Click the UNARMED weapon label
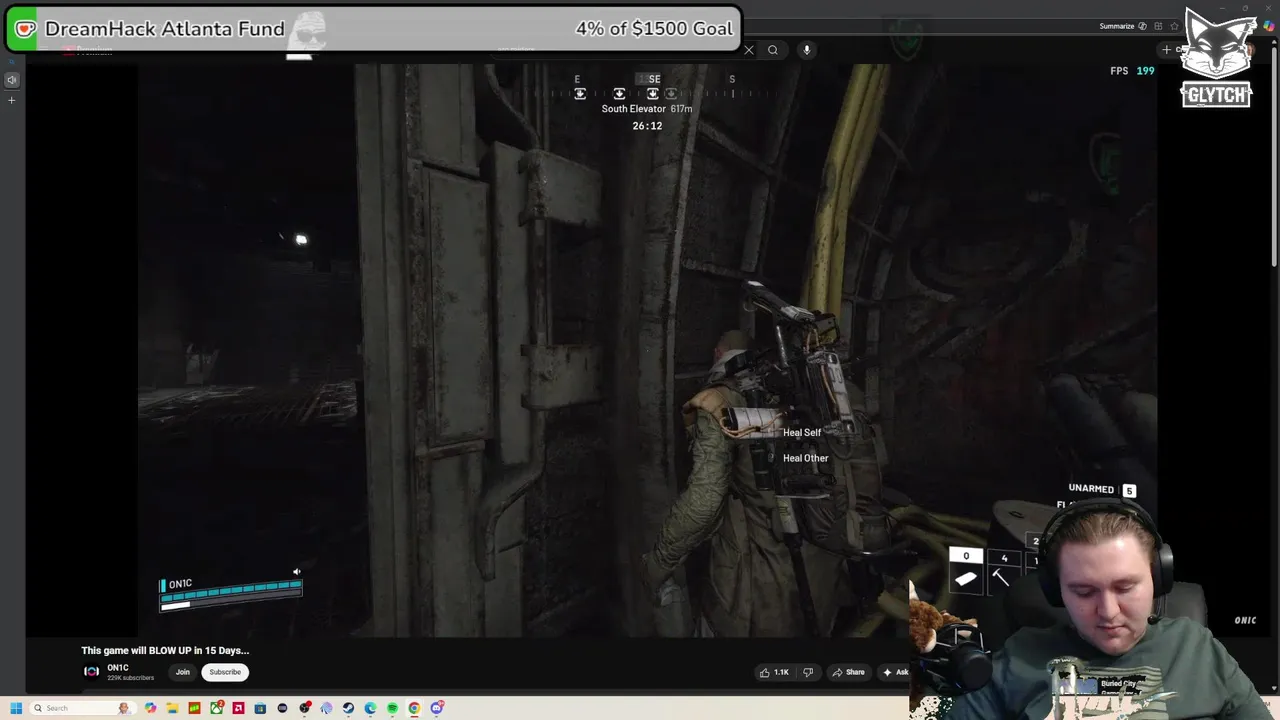 coord(1091,489)
